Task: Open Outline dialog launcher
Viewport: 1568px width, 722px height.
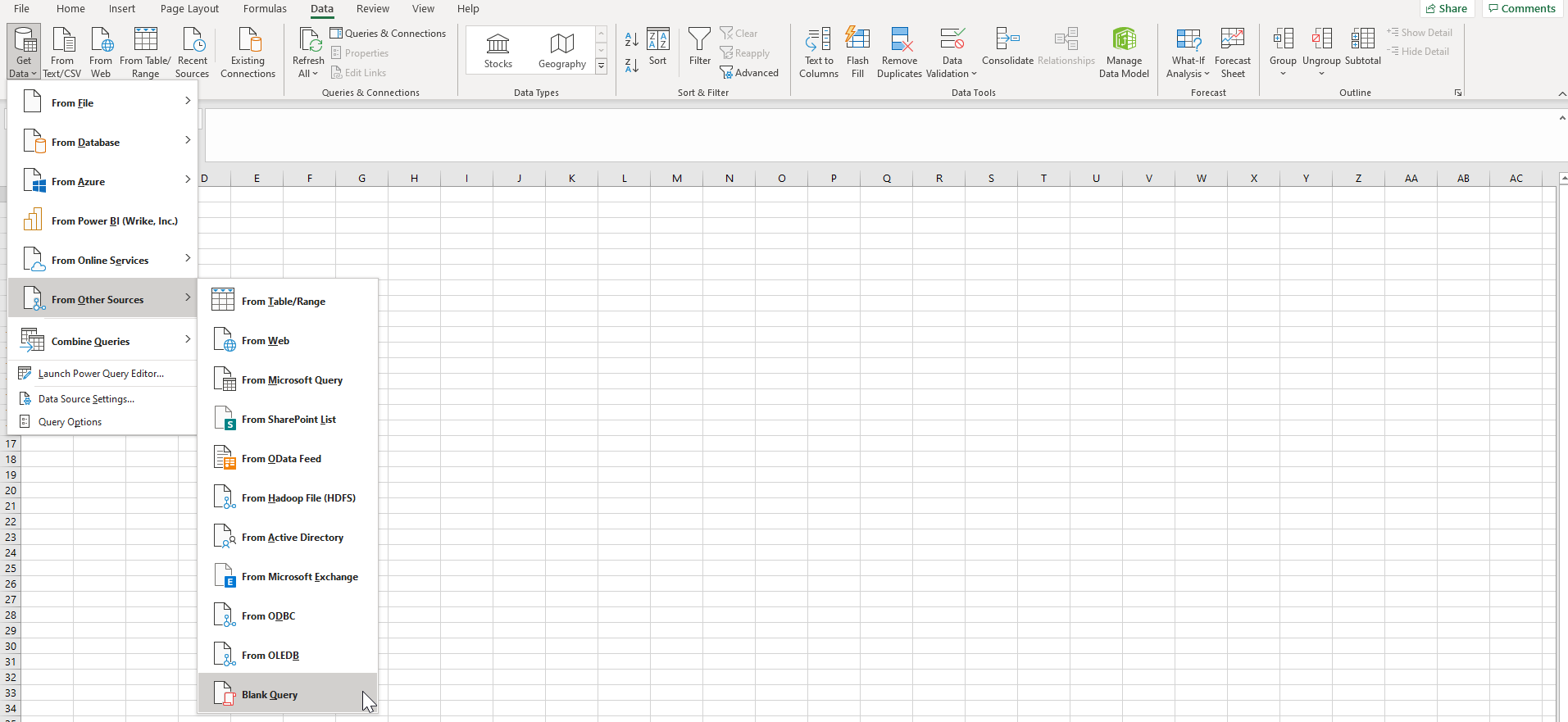Action: point(1458,93)
